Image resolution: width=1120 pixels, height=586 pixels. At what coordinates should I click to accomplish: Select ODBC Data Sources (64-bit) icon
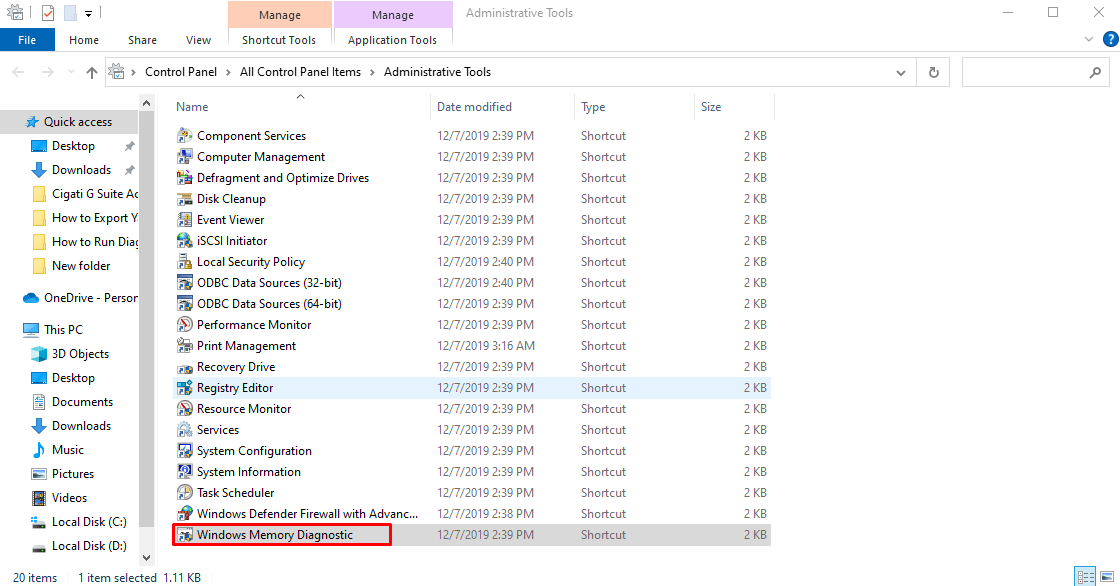pyautogui.click(x=184, y=304)
